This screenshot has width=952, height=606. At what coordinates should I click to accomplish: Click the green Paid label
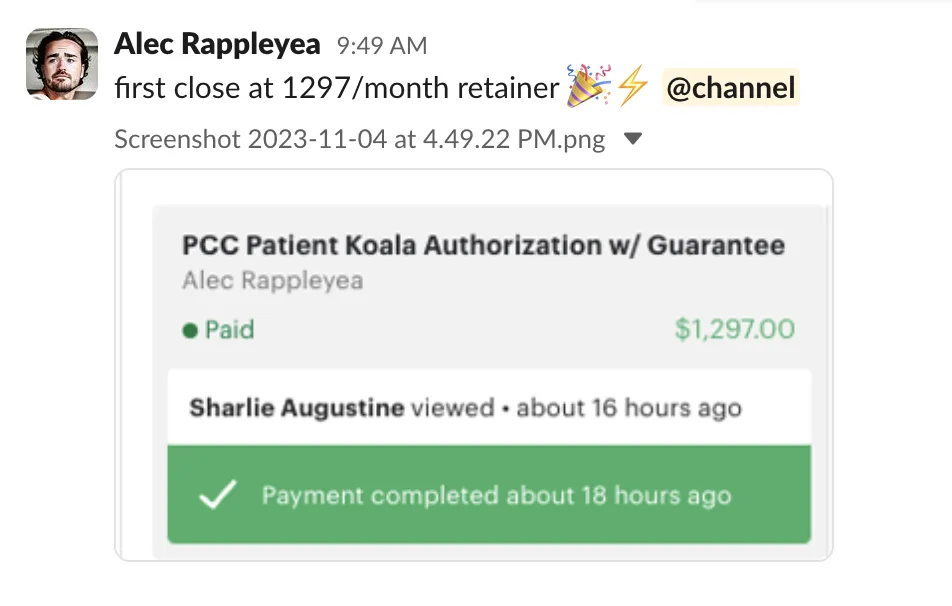(230, 330)
